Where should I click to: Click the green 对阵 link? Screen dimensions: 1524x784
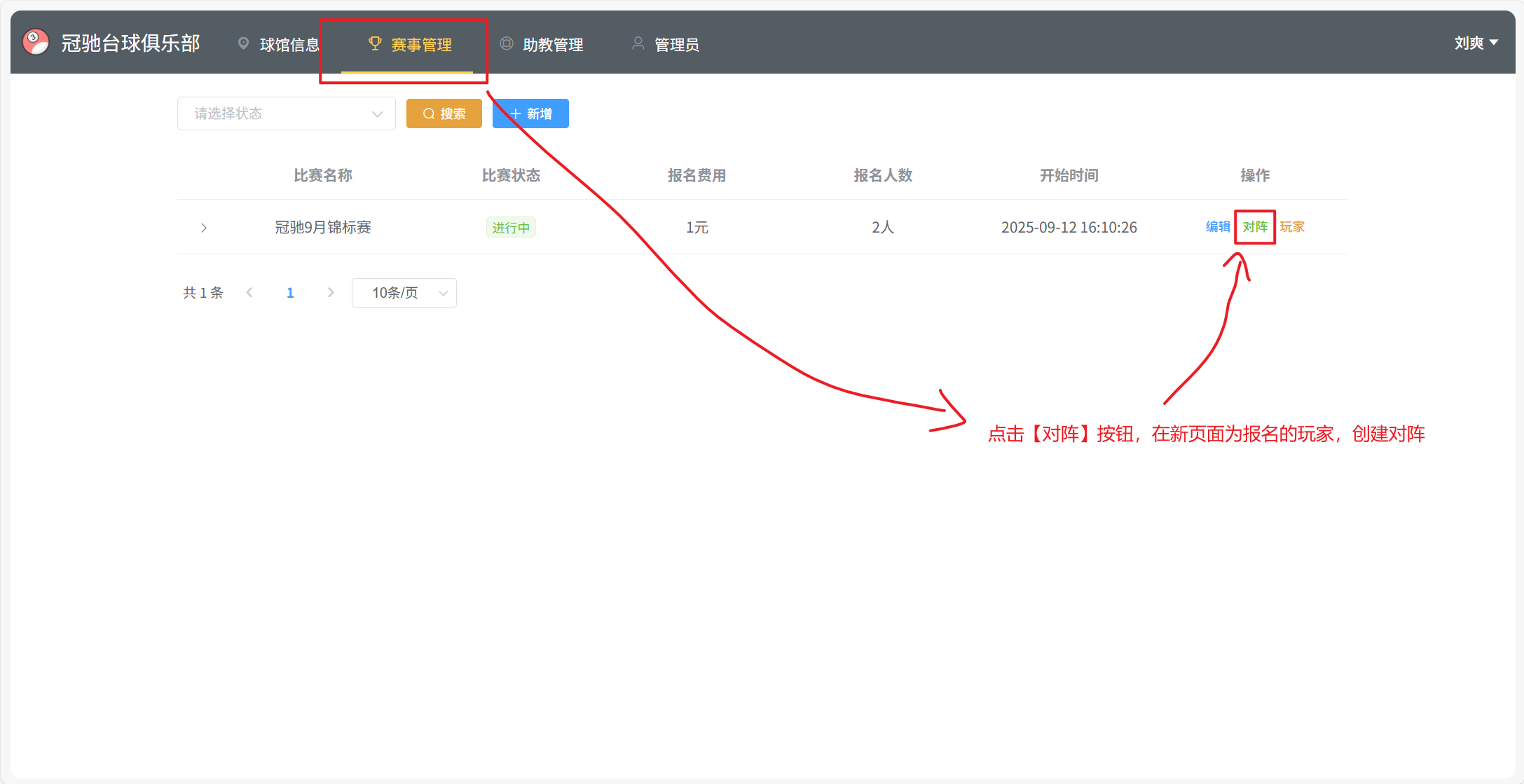pos(1255,227)
